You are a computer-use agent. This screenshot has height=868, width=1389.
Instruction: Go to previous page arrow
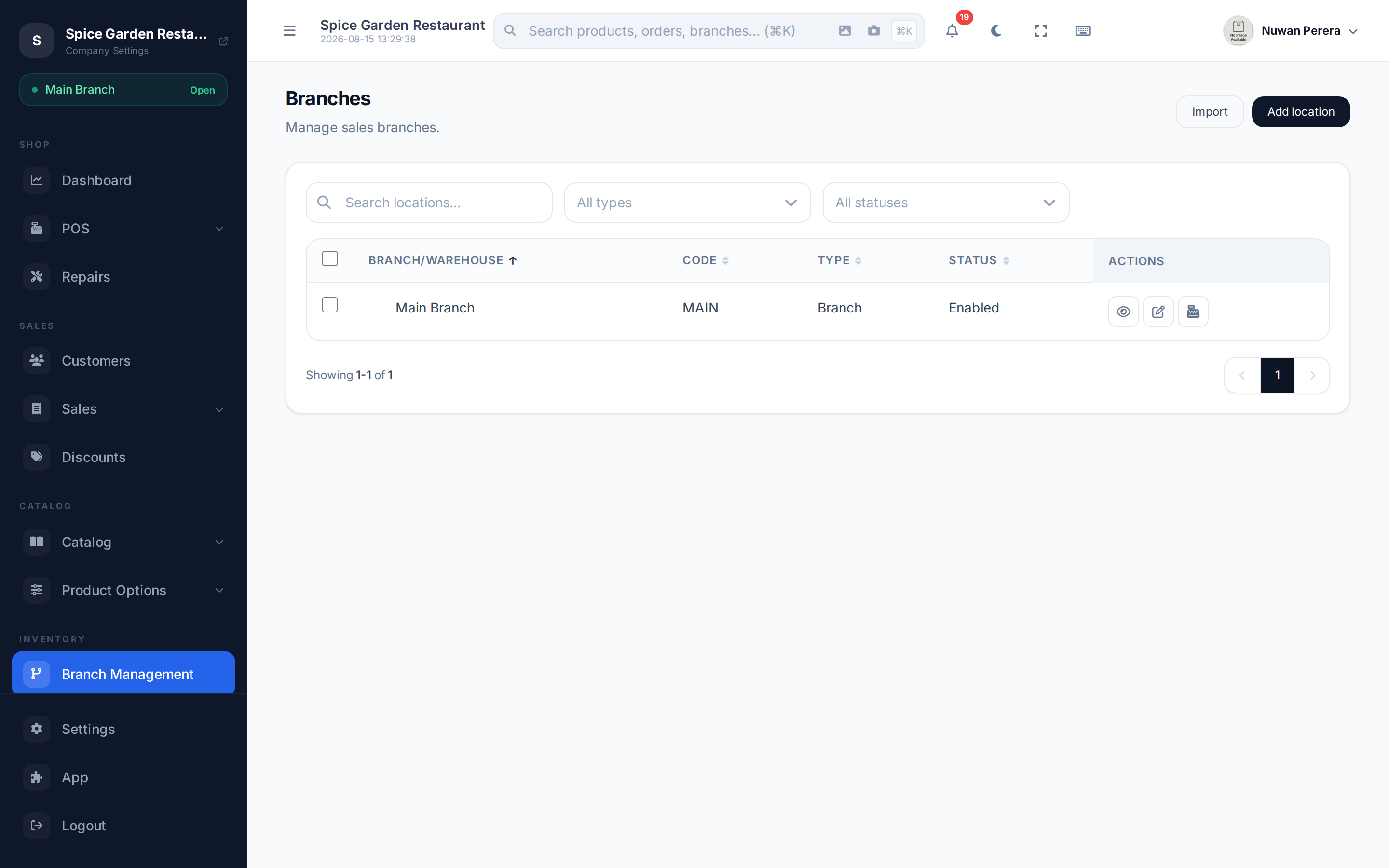pyautogui.click(x=1242, y=375)
